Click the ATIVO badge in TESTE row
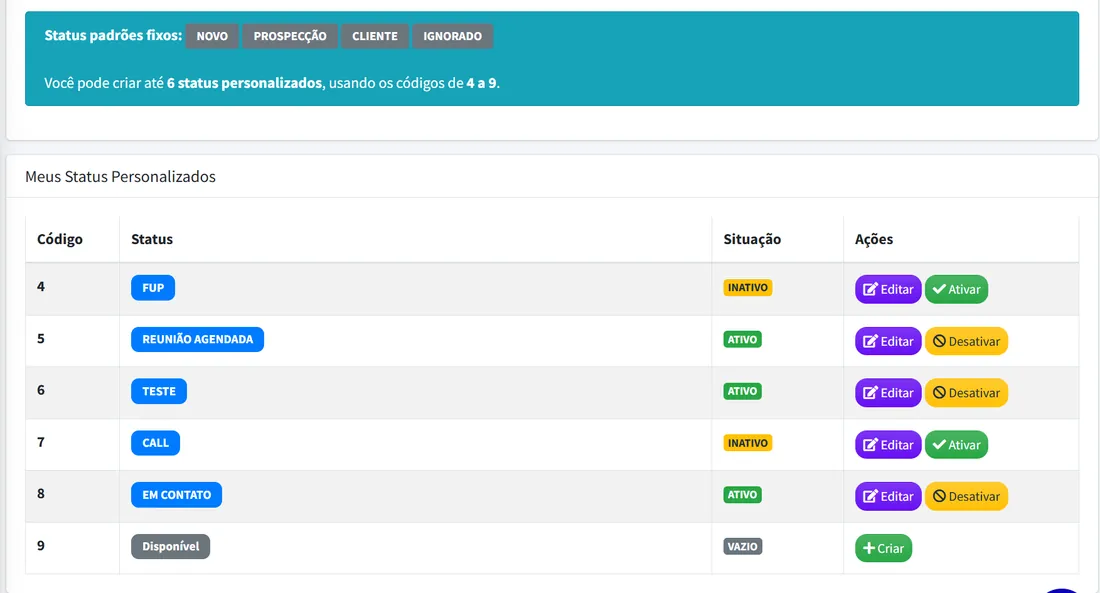The width and height of the screenshot is (1100, 593). click(742, 392)
